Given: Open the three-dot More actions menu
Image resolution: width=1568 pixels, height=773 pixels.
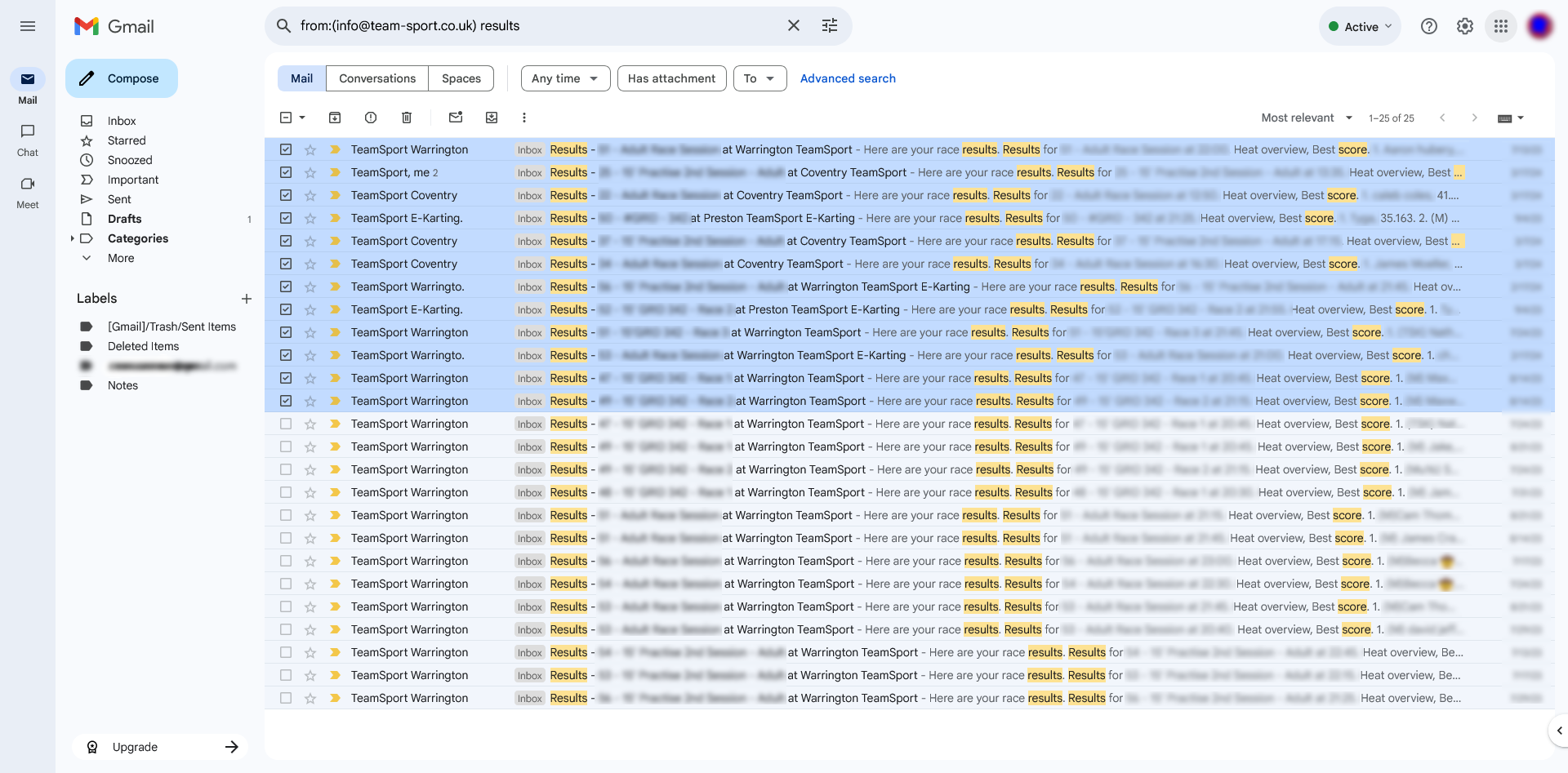Looking at the screenshot, I should 524,118.
